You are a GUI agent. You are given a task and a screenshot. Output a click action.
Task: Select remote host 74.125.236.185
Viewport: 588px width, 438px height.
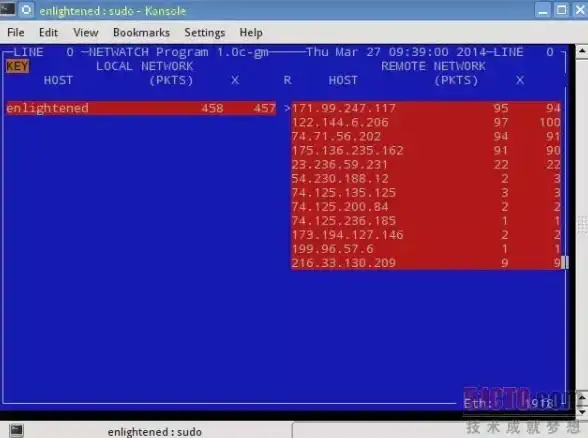[x=426, y=221]
